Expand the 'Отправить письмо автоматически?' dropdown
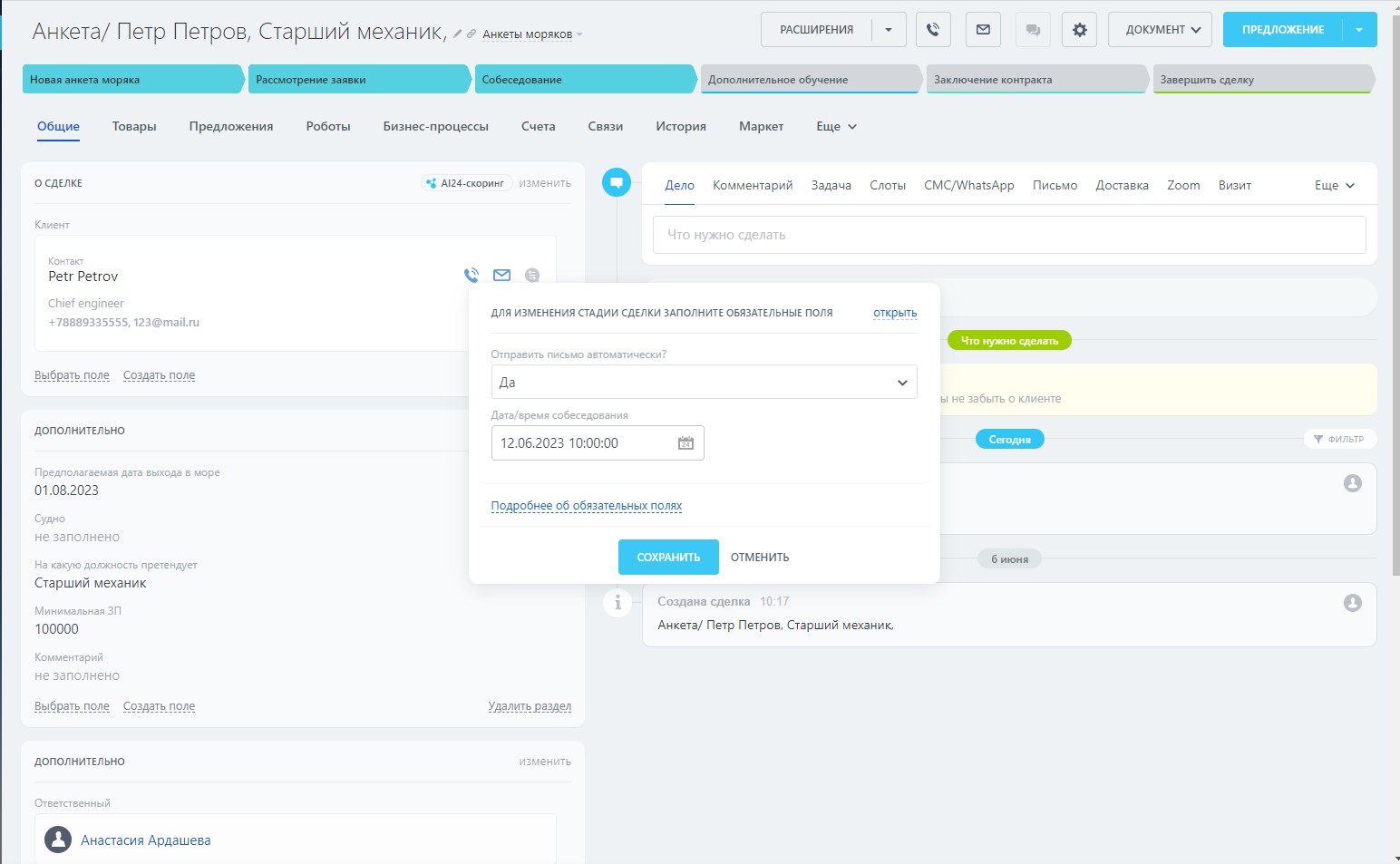Viewport: 1400px width, 864px height. click(704, 383)
